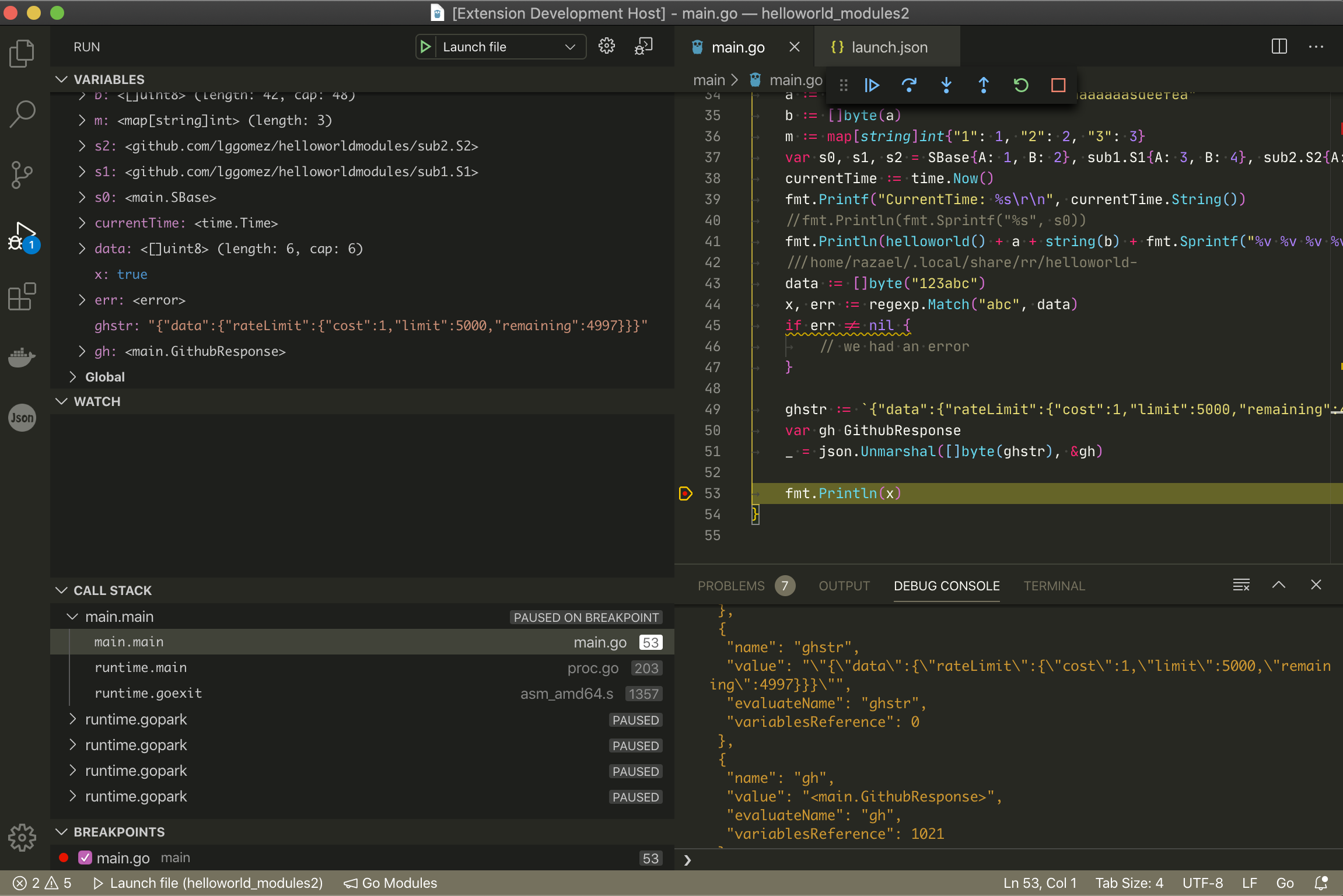
Task: Click the Restart debug session icon
Action: tap(1020, 85)
